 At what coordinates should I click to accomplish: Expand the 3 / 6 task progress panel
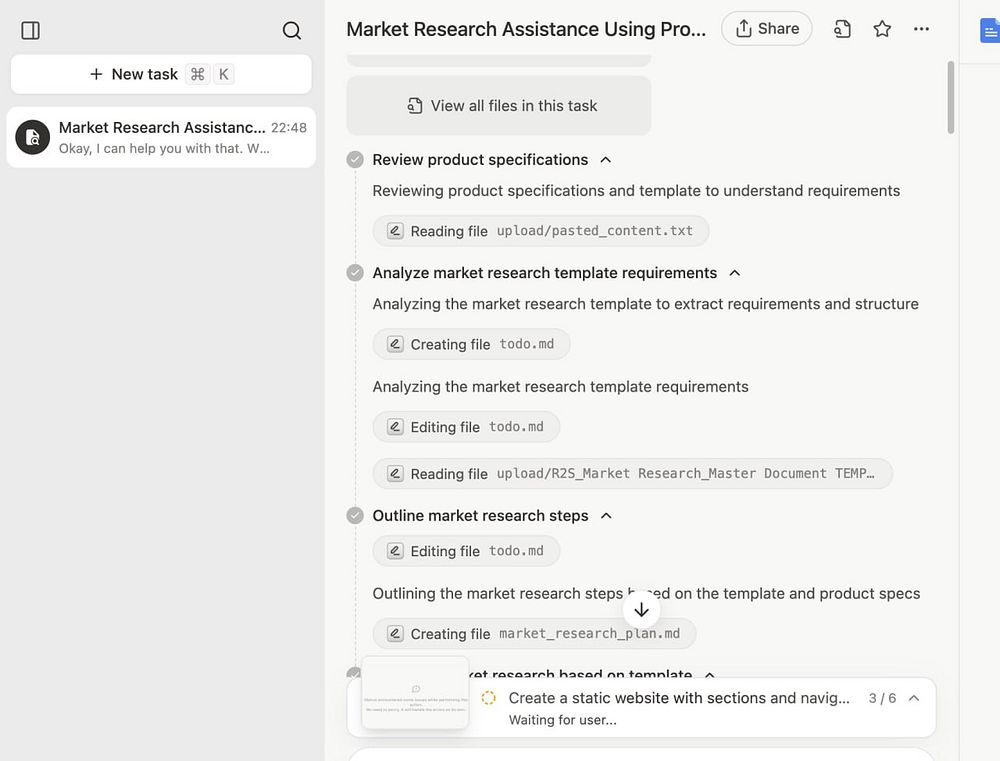click(913, 698)
